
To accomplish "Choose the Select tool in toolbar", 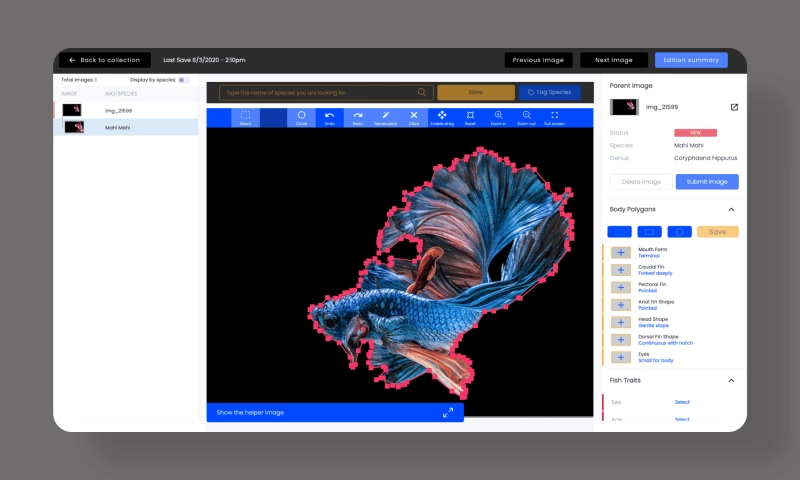I will [245, 117].
